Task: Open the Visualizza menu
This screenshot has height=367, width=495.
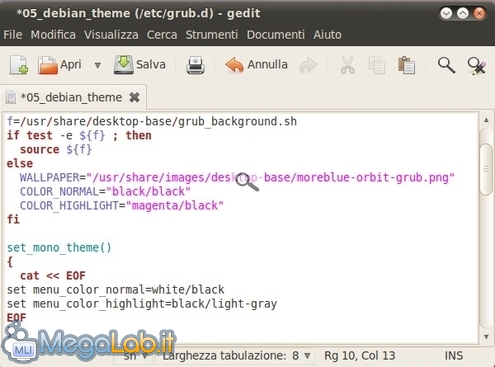Action: (x=111, y=35)
